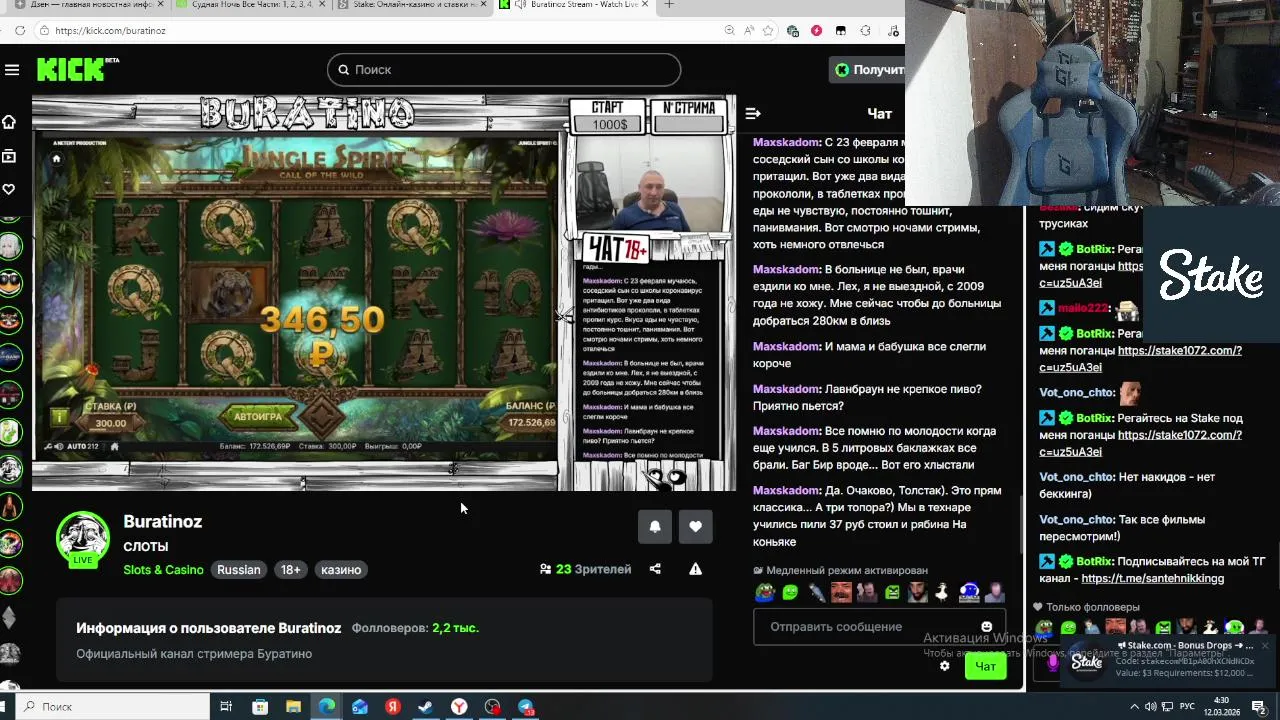
Task: Open Buratinoz channel avatar
Action: click(x=83, y=539)
